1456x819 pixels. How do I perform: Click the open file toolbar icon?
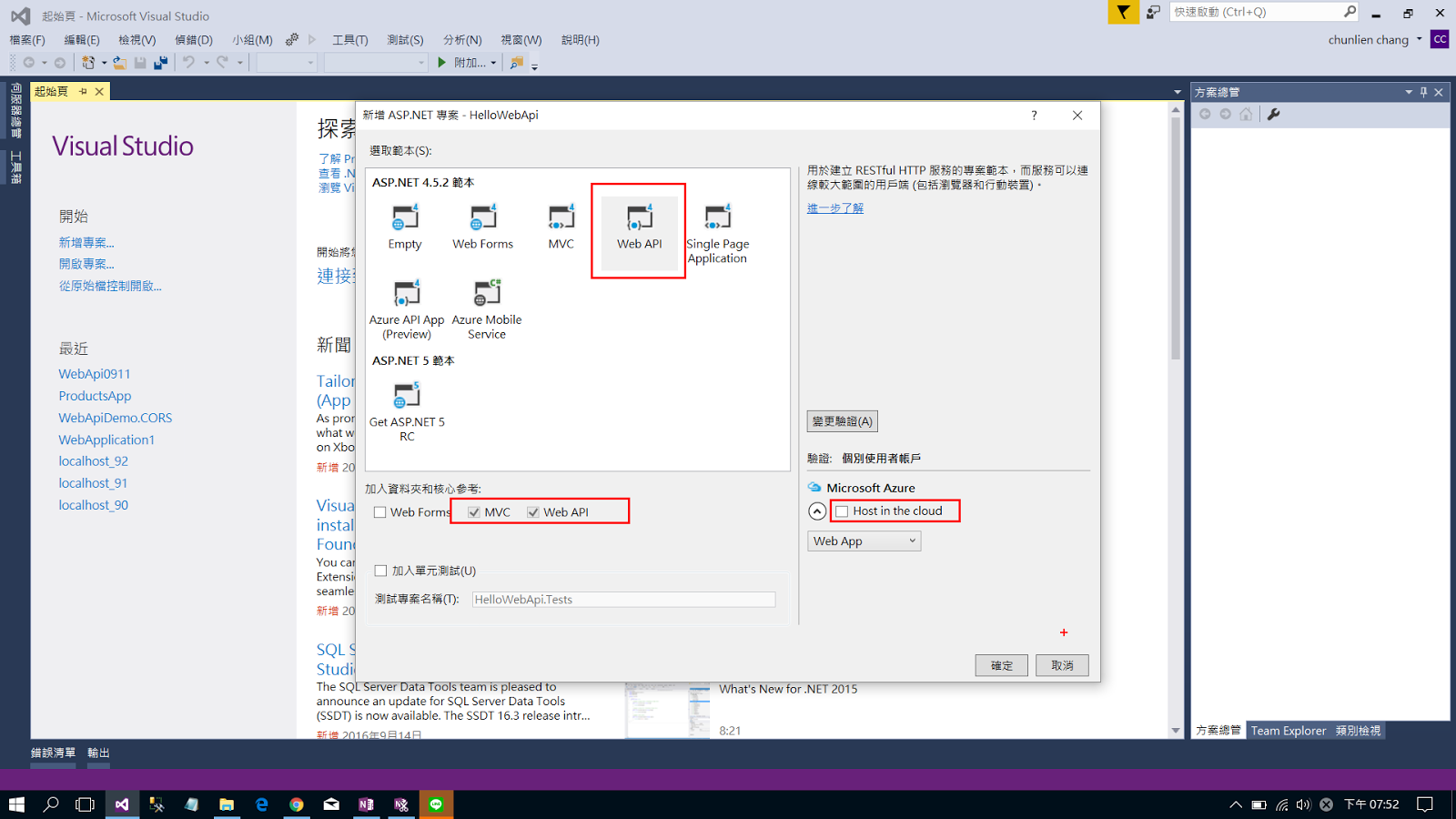[x=119, y=62]
